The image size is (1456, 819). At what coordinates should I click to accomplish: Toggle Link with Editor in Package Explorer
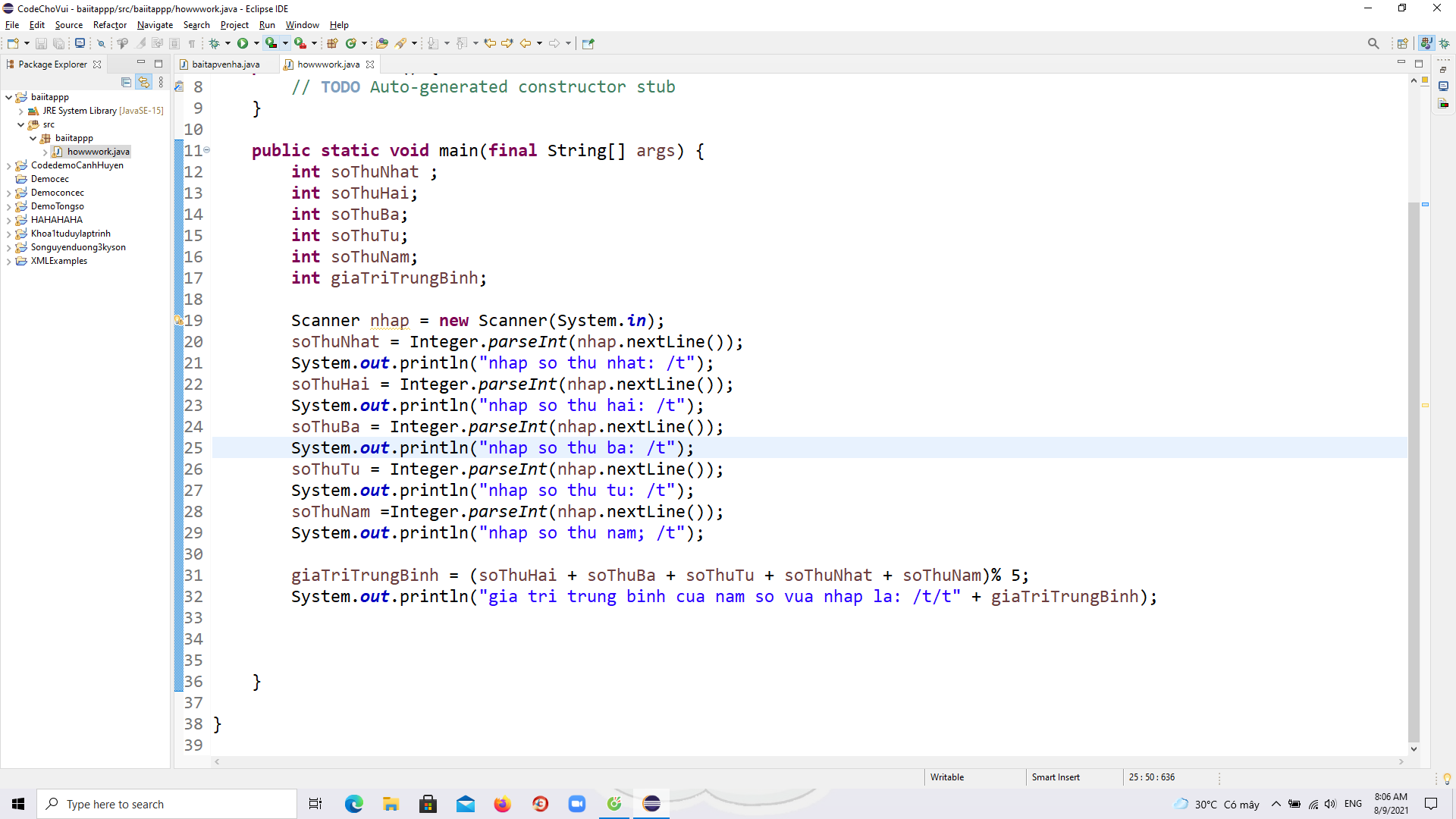click(x=143, y=82)
